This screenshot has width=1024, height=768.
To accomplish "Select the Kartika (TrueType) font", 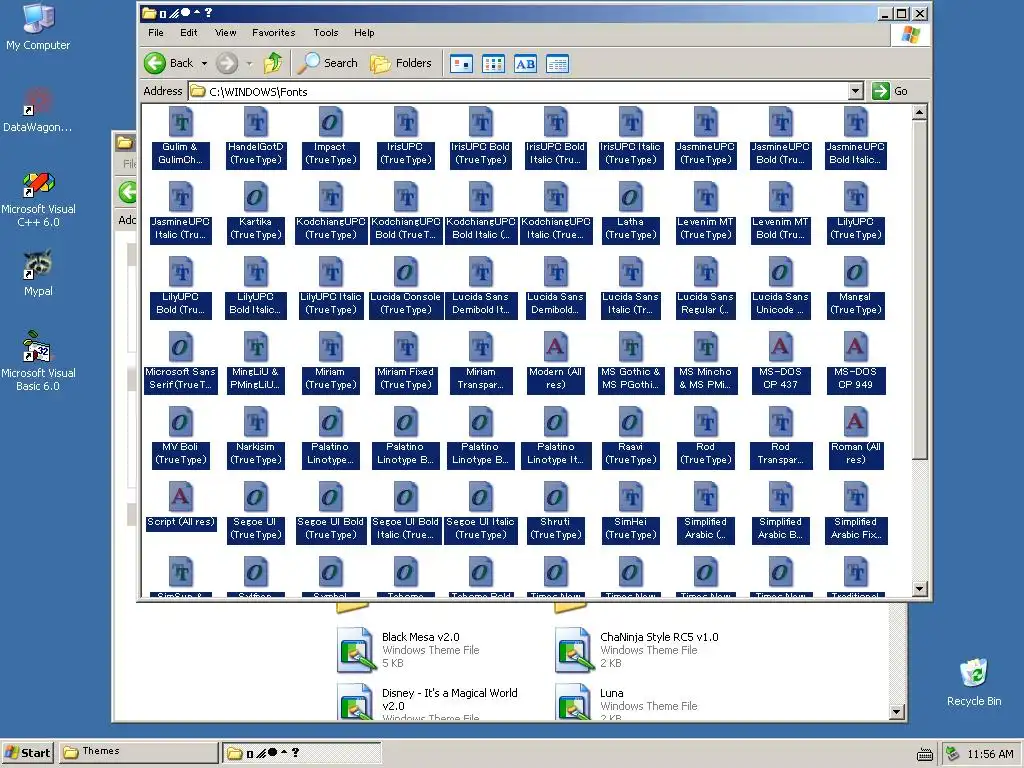I will tap(255, 213).
